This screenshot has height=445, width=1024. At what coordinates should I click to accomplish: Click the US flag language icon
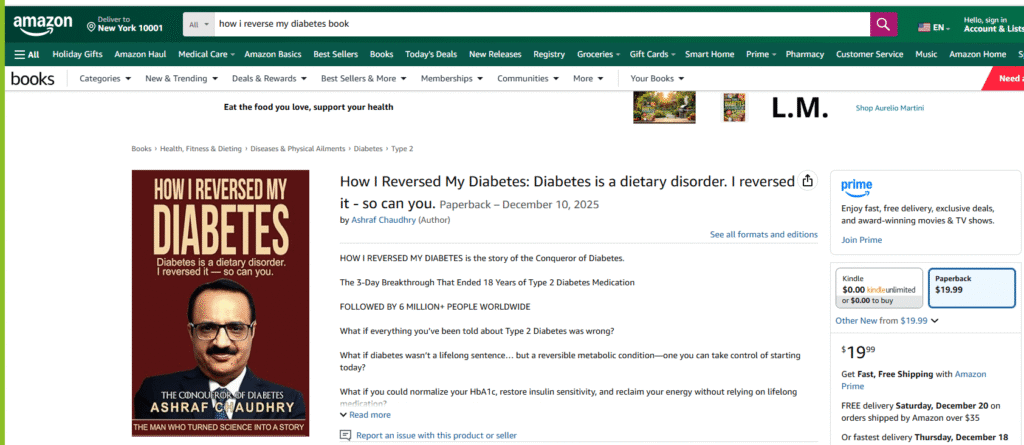coord(923,27)
